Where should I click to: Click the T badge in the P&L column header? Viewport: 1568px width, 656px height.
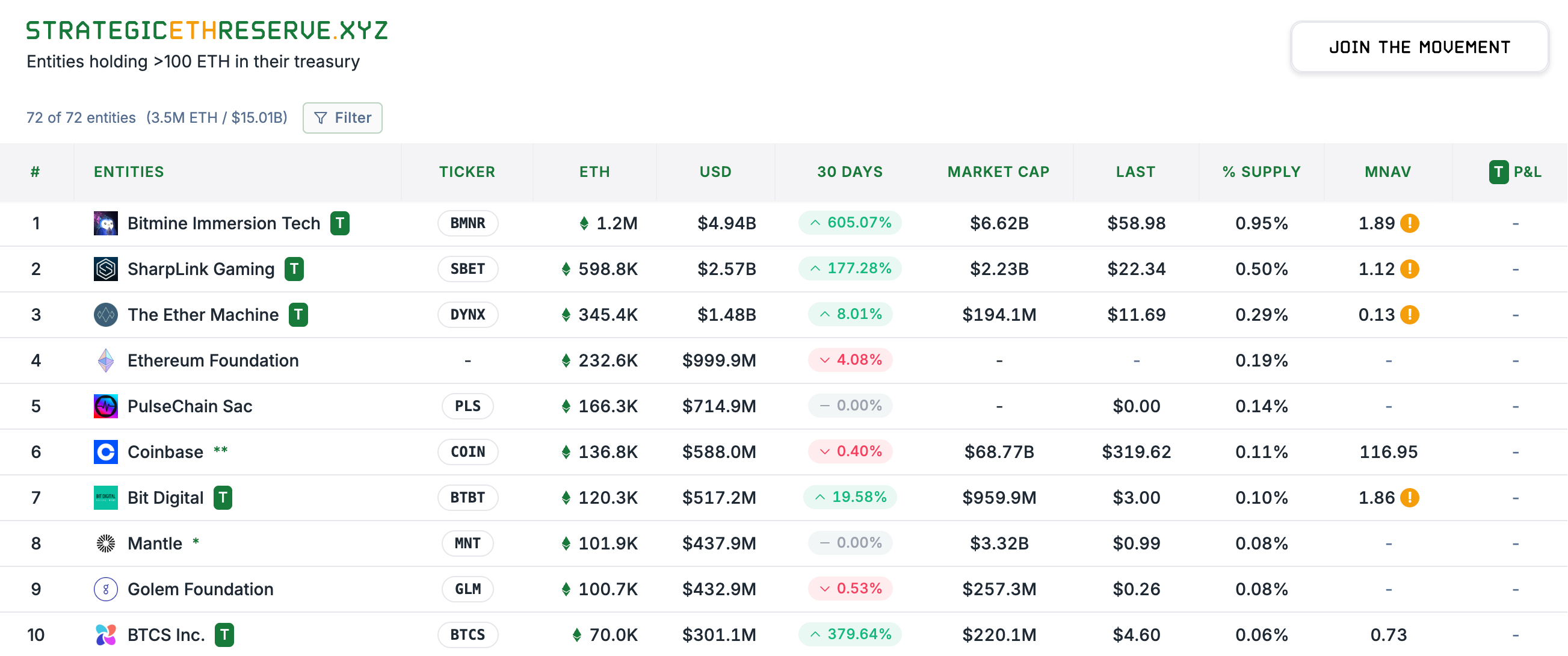(1498, 172)
